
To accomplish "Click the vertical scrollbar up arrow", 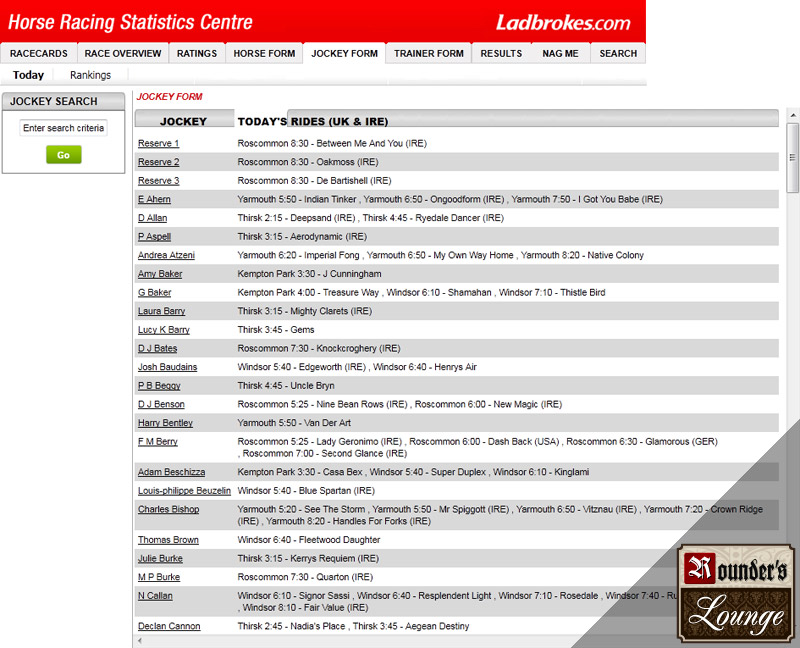I will (792, 115).
